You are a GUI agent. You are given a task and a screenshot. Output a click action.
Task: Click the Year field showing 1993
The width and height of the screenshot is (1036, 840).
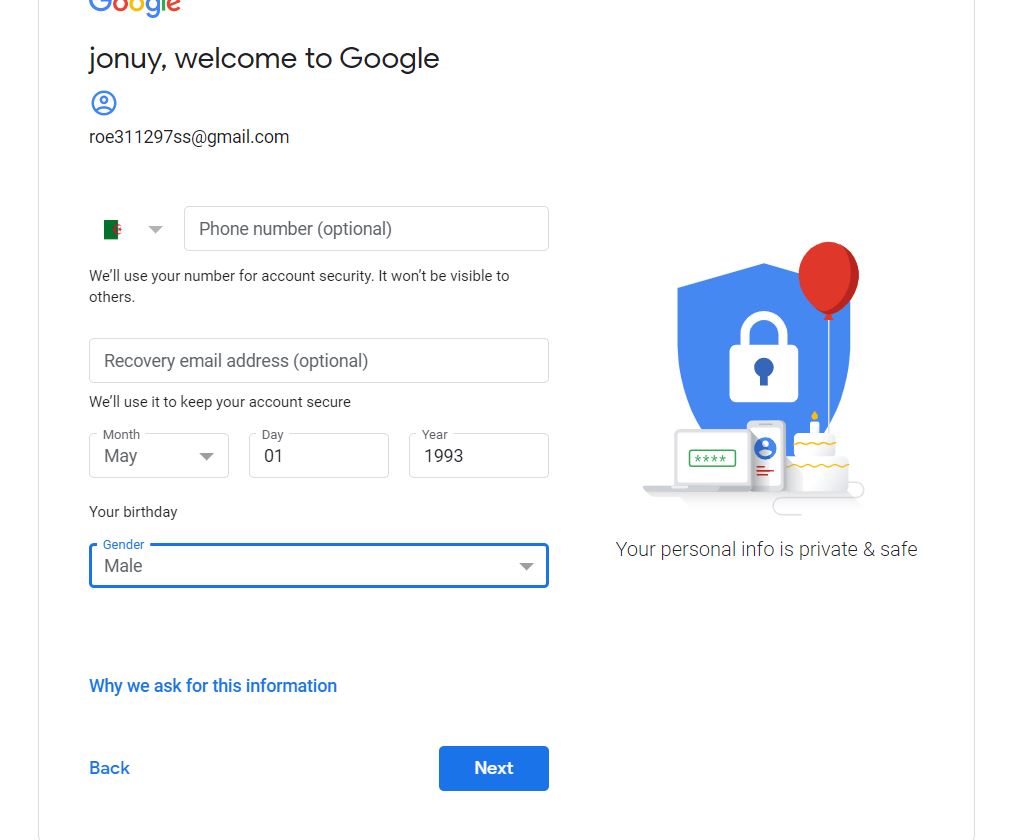(x=478, y=455)
